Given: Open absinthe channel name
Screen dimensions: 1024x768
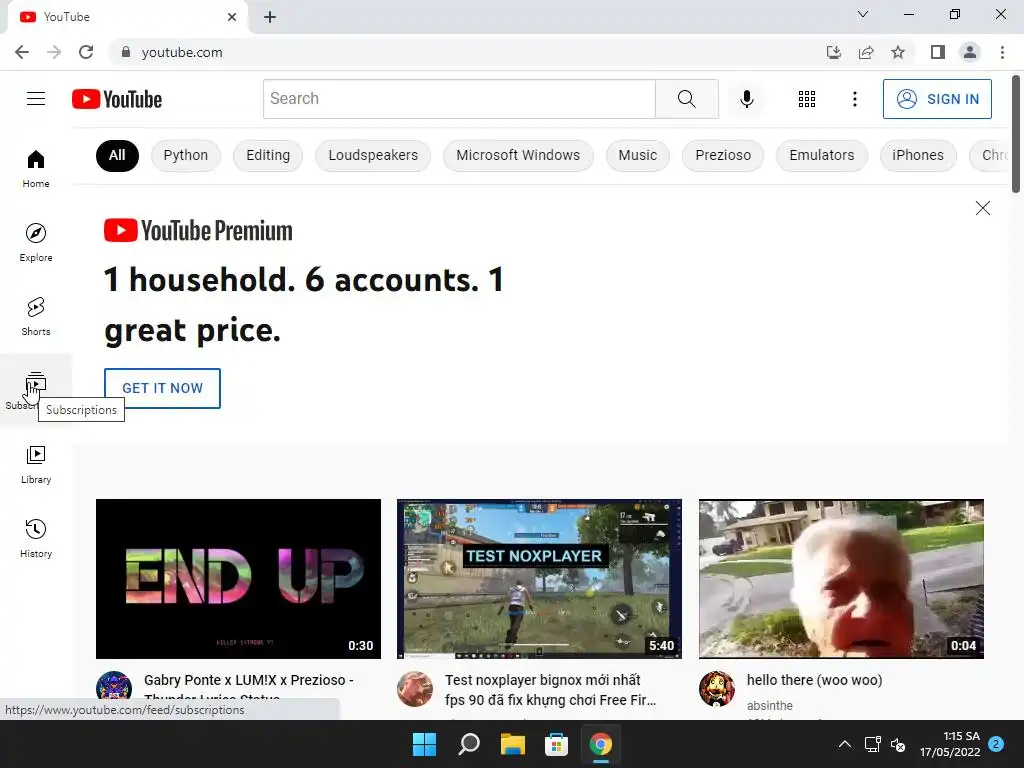Looking at the screenshot, I should (x=769, y=705).
